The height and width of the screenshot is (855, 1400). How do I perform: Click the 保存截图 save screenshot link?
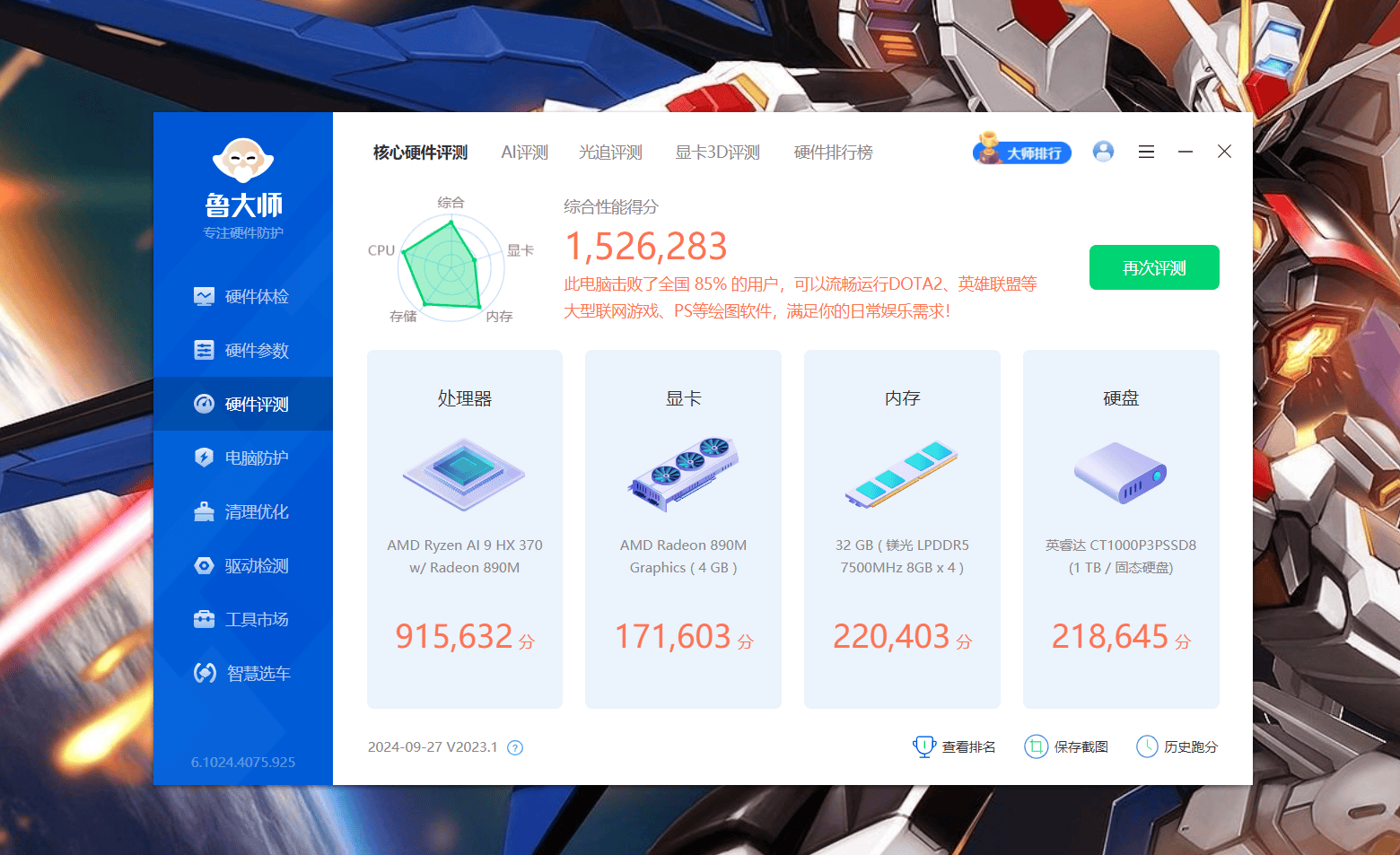pyautogui.click(x=1066, y=746)
